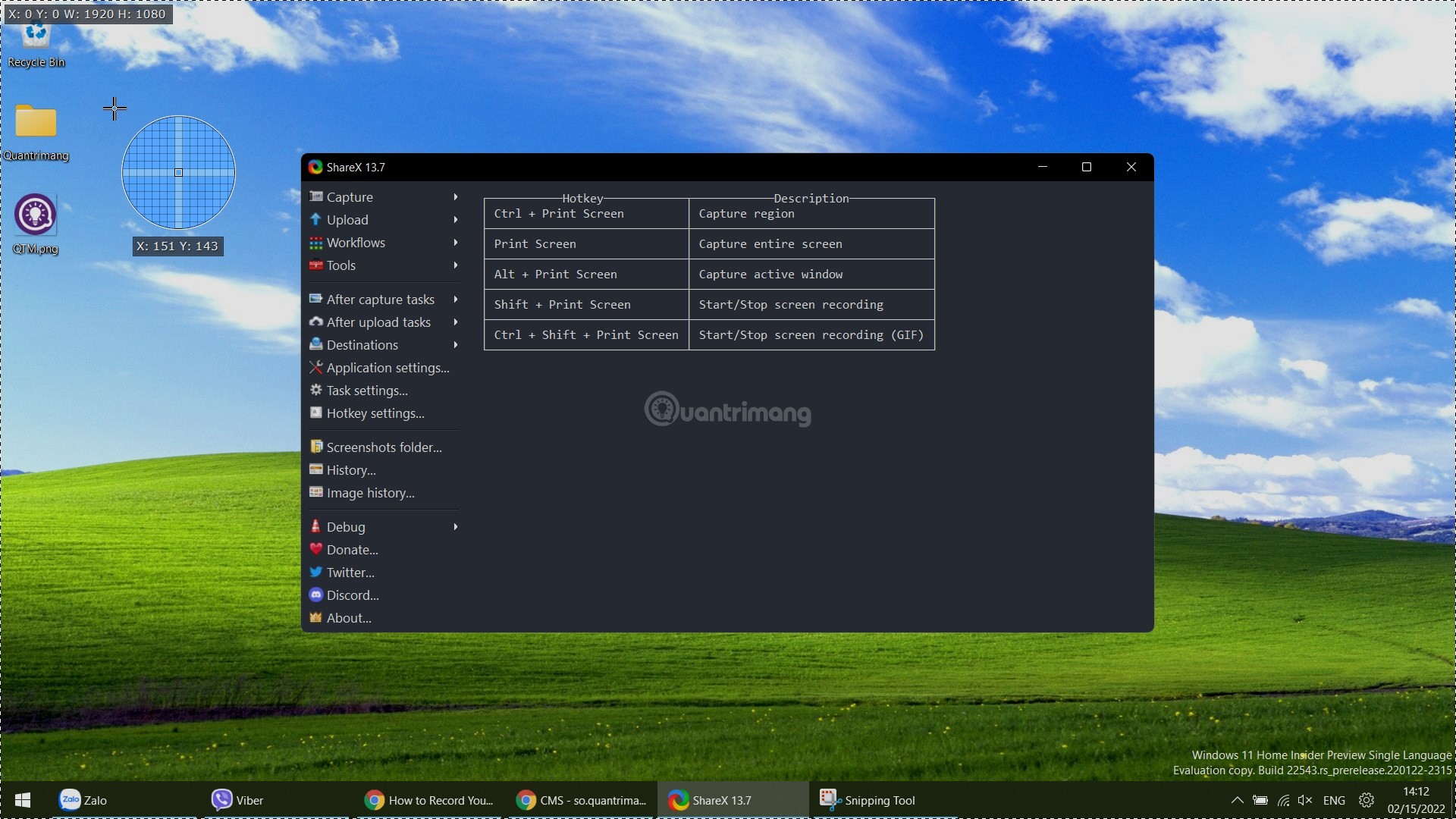Click the Viber taskbar button
This screenshot has width=1456, height=819.
click(238, 800)
